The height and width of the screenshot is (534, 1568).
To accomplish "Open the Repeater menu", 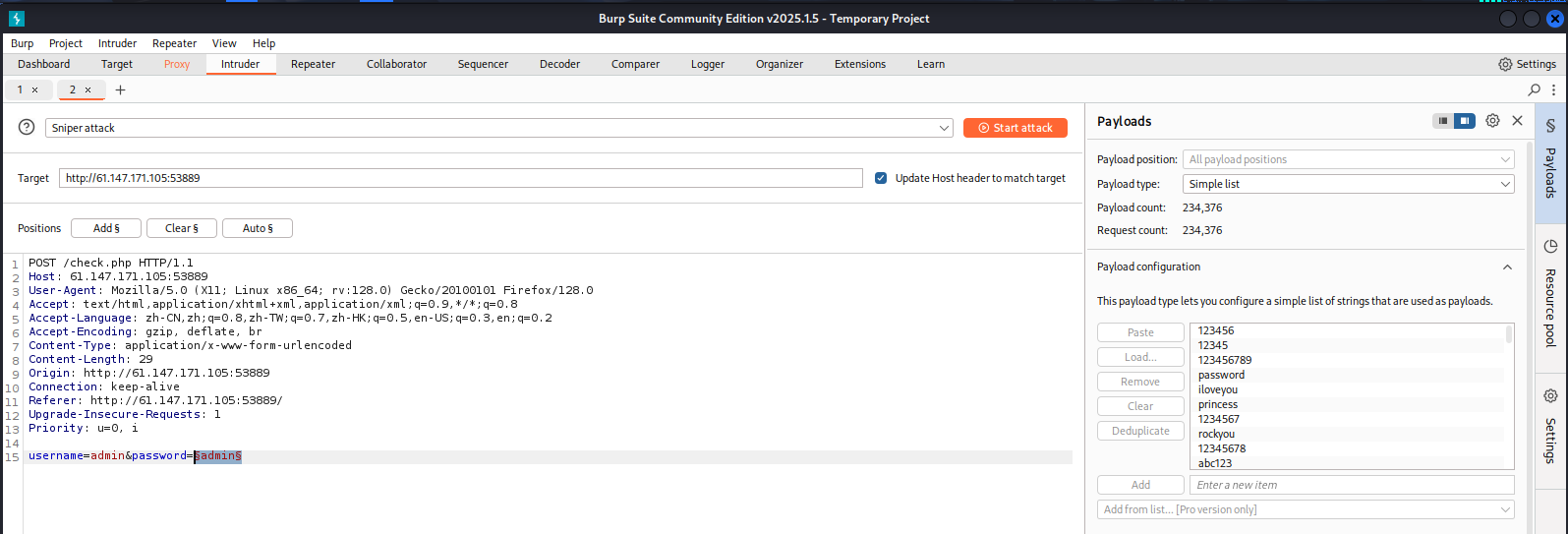I will click(174, 43).
